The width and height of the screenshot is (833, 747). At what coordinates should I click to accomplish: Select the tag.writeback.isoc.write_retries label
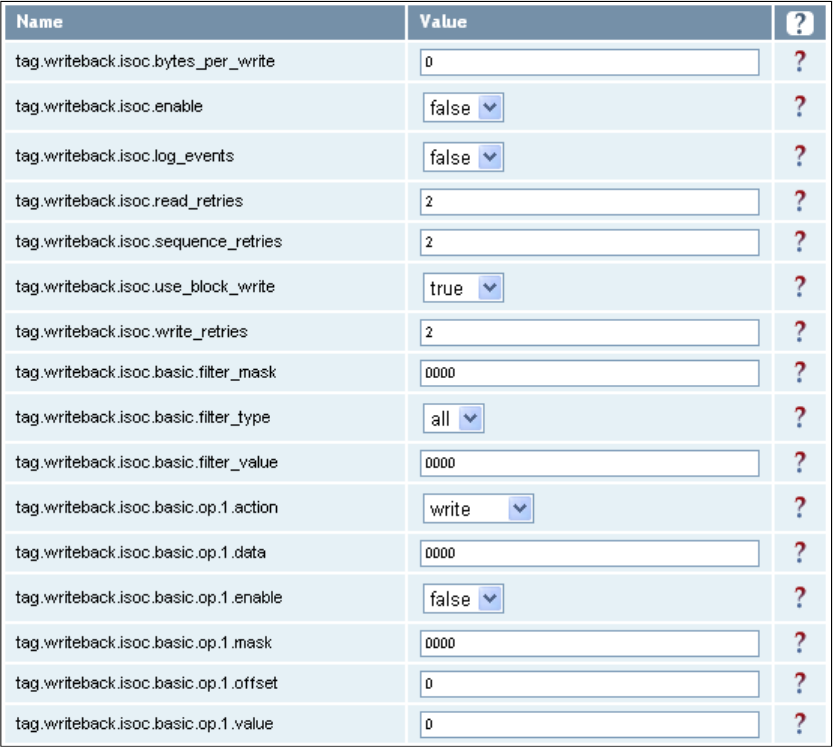131,332
